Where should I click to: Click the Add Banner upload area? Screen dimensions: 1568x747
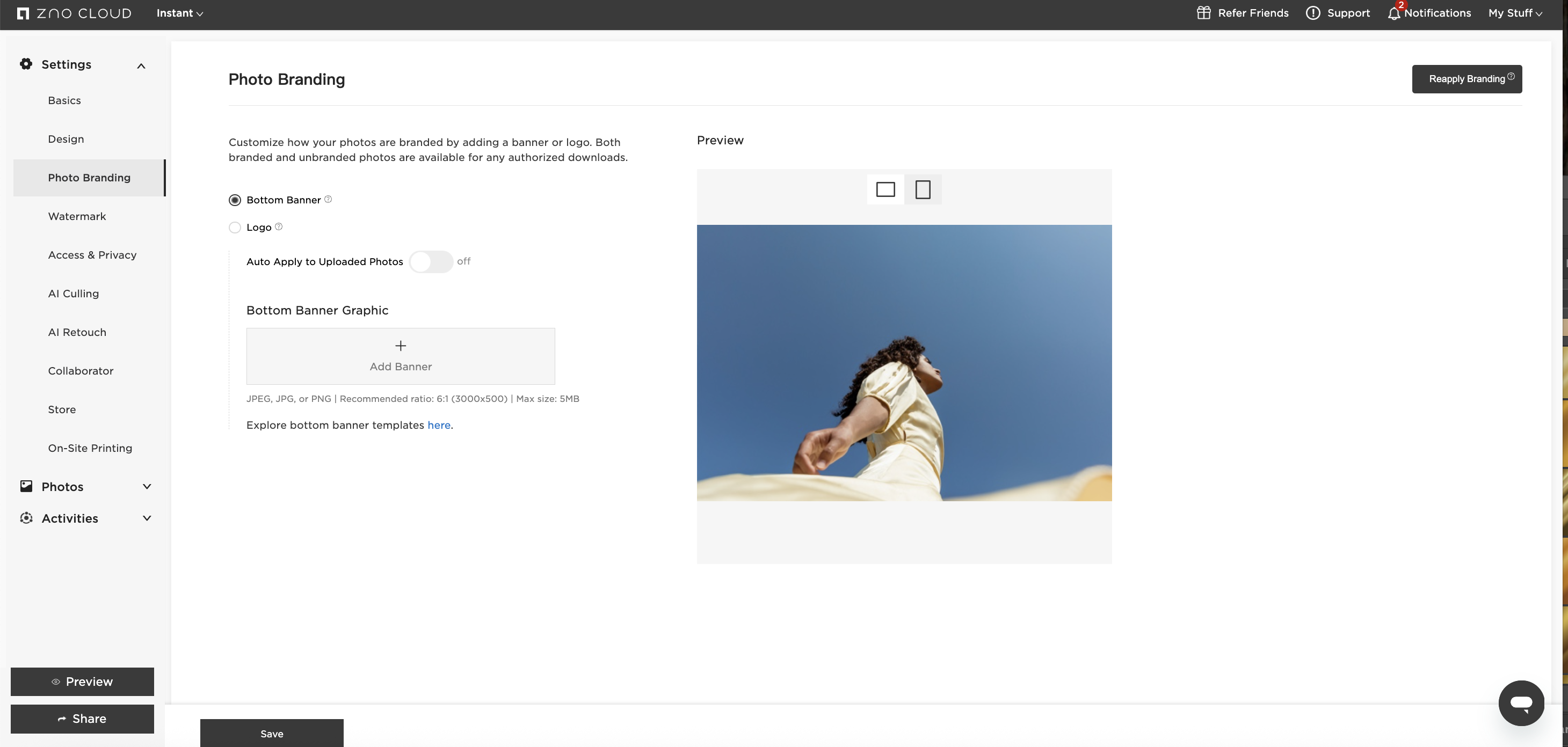click(x=401, y=356)
